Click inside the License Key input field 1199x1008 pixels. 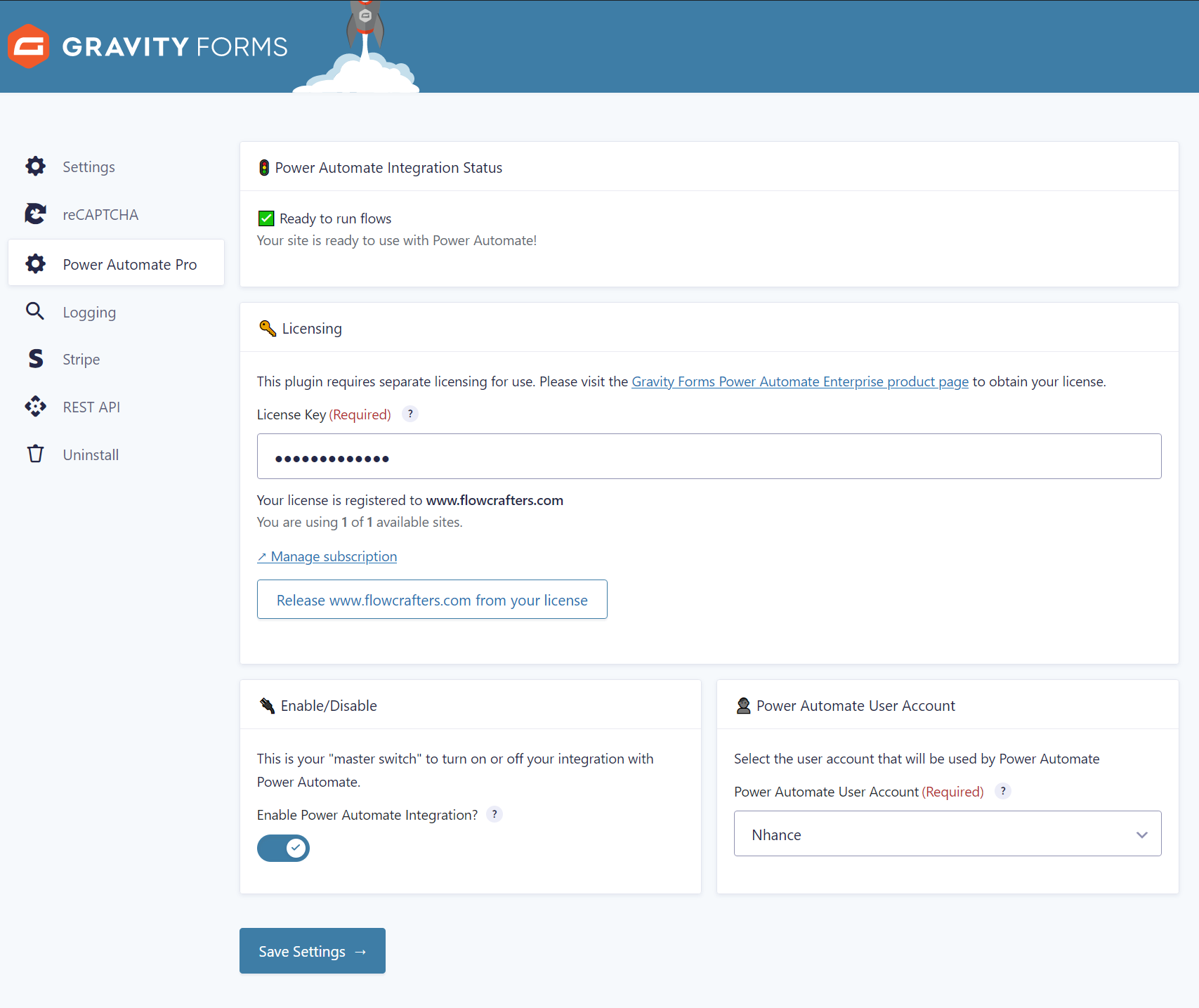click(x=709, y=457)
